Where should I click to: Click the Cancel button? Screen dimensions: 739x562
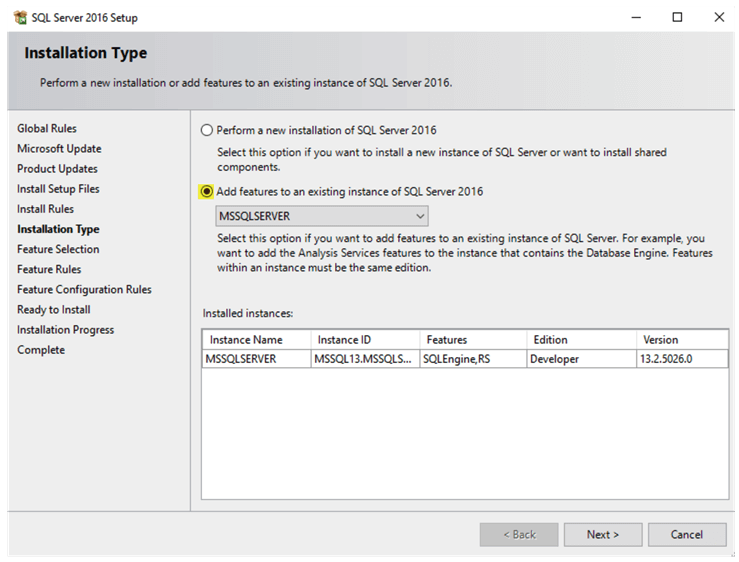coord(687,534)
